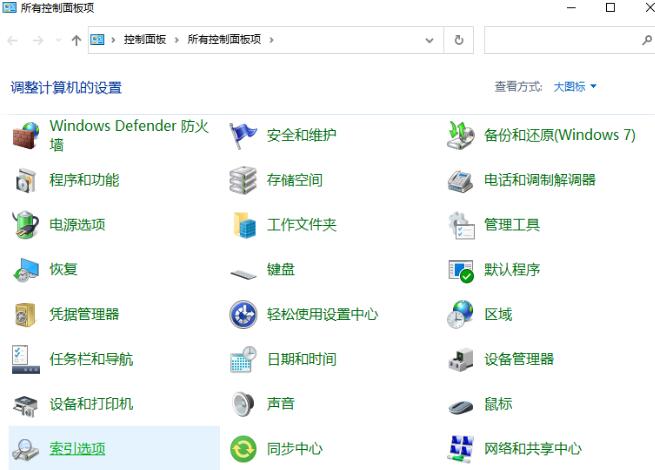Click the 网络和共享中心 icon
The image size is (655, 470).
pyautogui.click(x=460, y=449)
